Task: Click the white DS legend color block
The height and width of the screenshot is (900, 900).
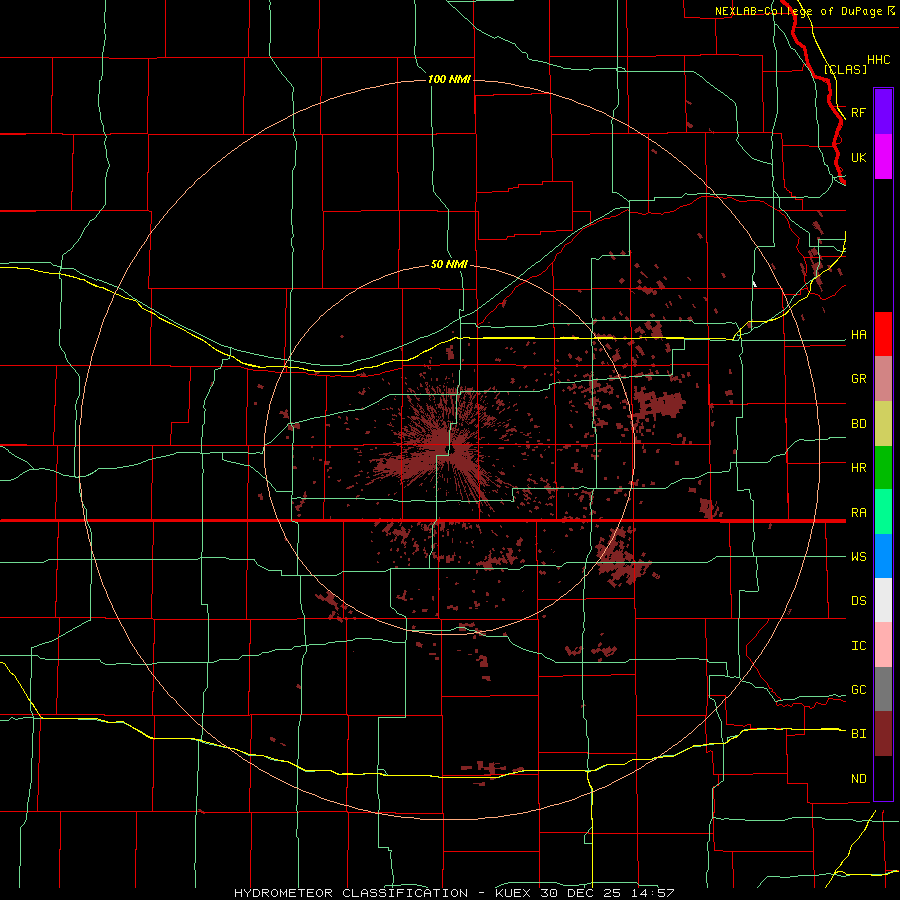Action: point(883,600)
